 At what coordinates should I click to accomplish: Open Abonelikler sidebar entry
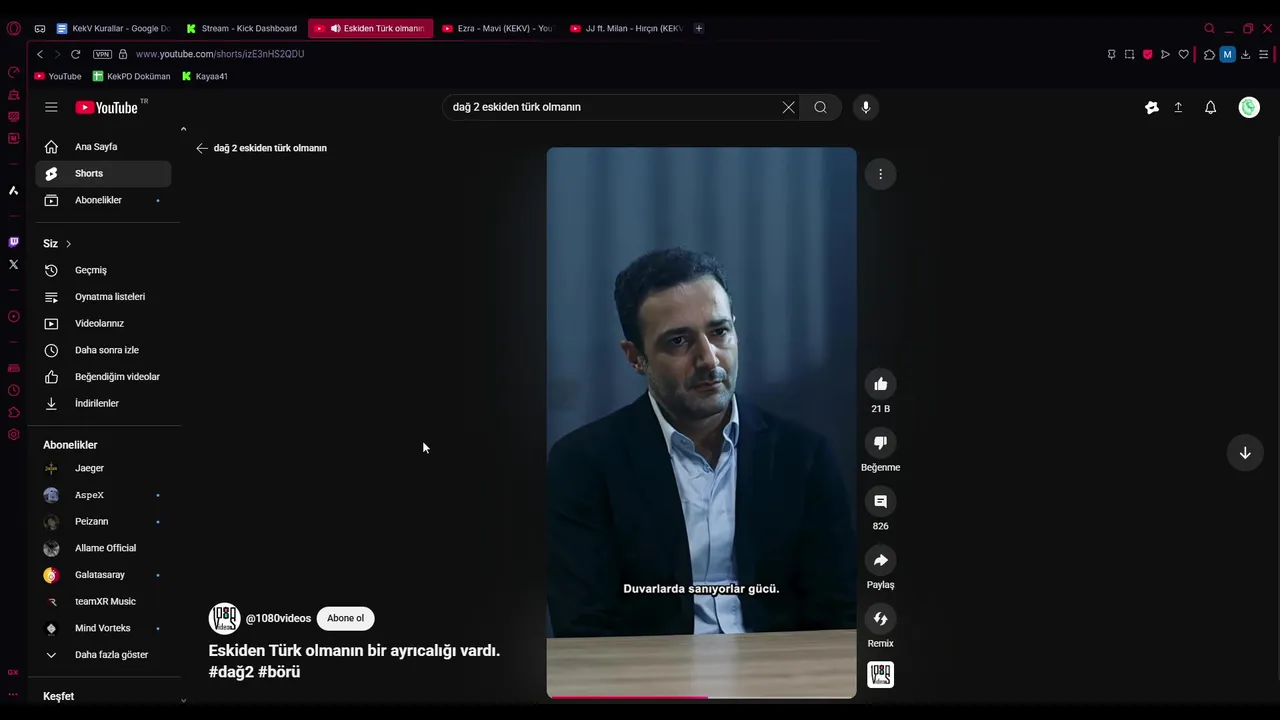(x=103, y=200)
